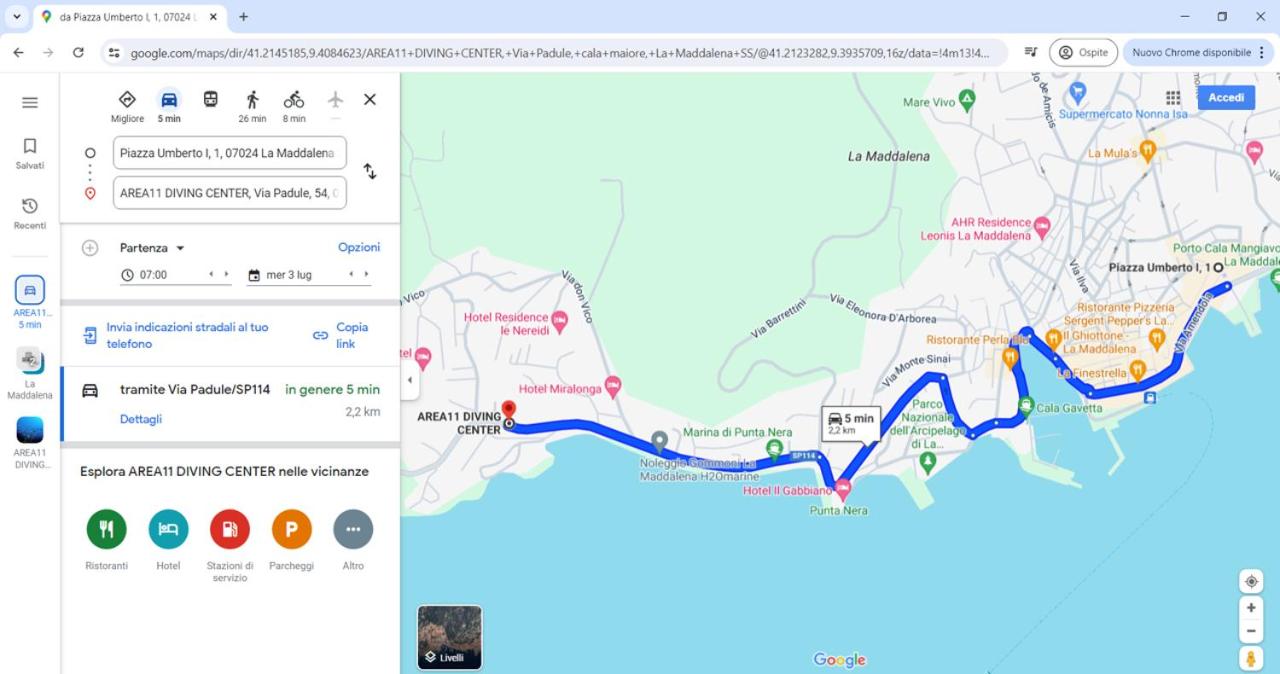Zoom in the map with plus button
The image size is (1280, 674).
tap(1251, 608)
